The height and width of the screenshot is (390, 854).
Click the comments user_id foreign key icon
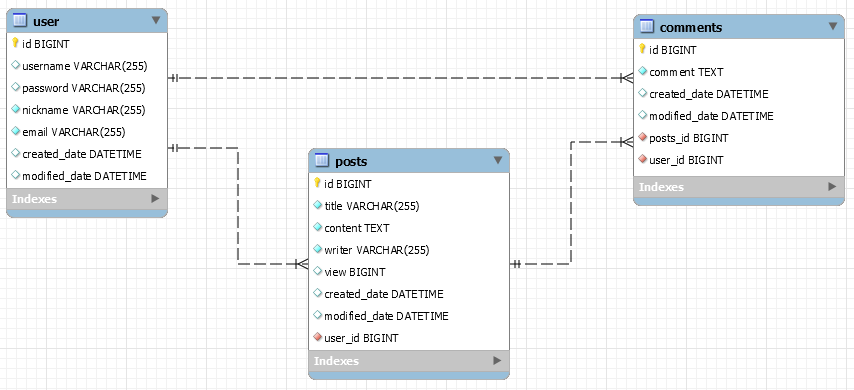[642, 160]
